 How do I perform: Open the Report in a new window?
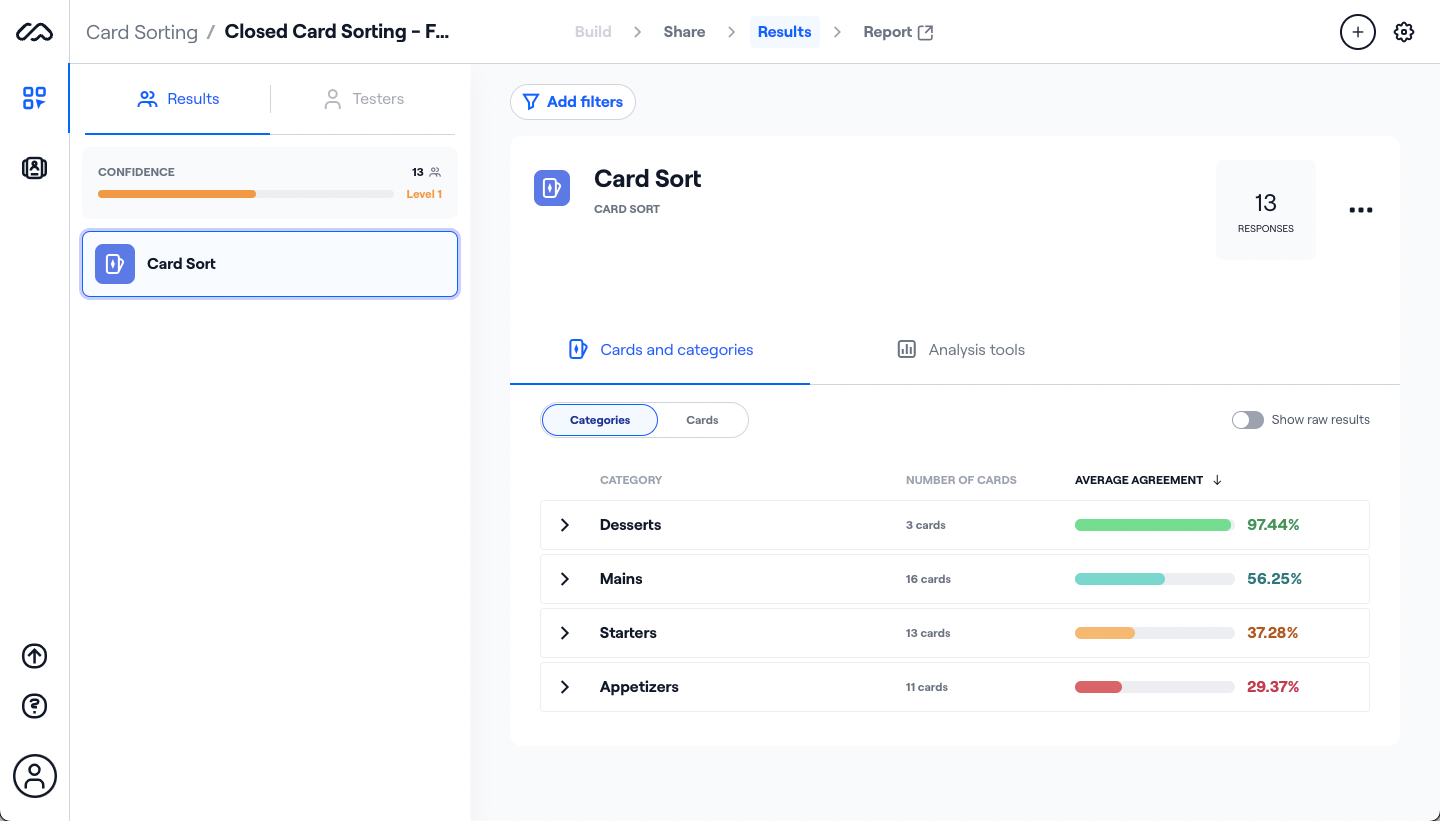(x=897, y=31)
